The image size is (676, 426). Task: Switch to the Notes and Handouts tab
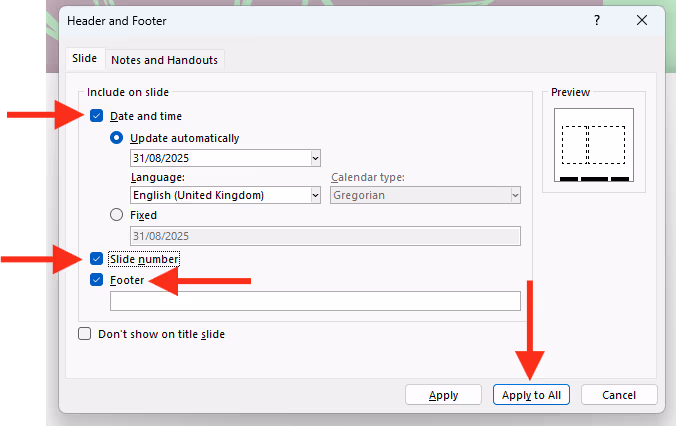point(163,60)
